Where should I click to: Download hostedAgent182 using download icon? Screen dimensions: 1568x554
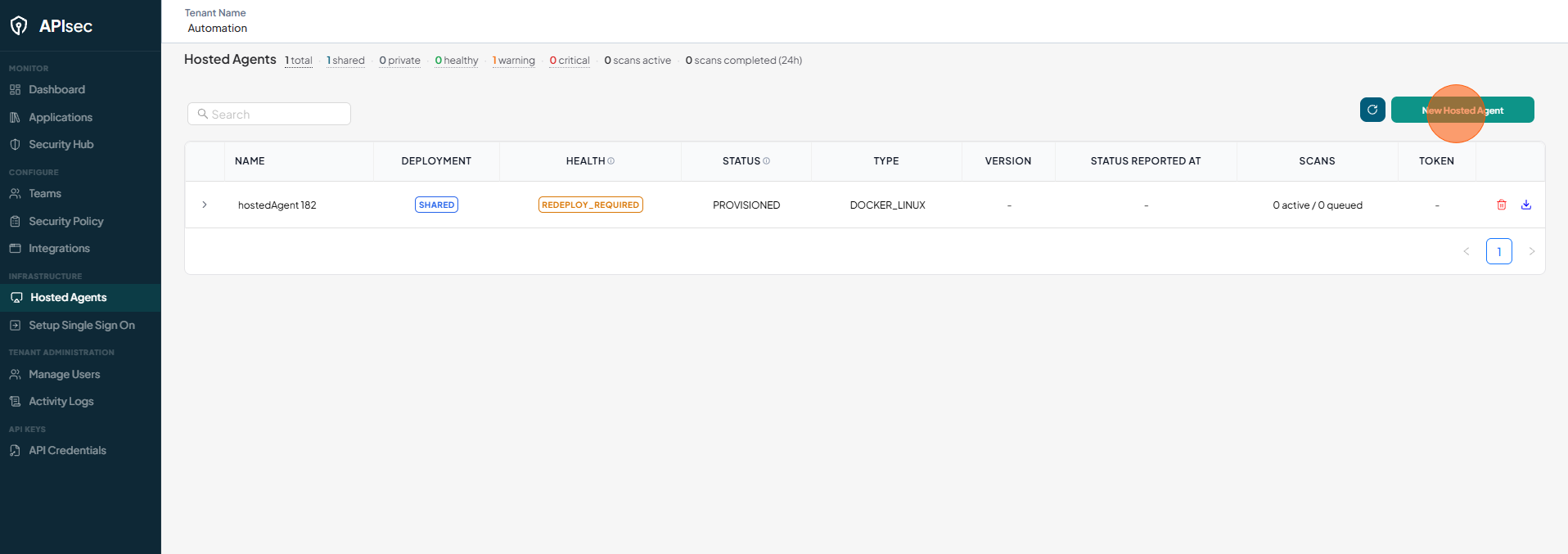[1526, 205]
